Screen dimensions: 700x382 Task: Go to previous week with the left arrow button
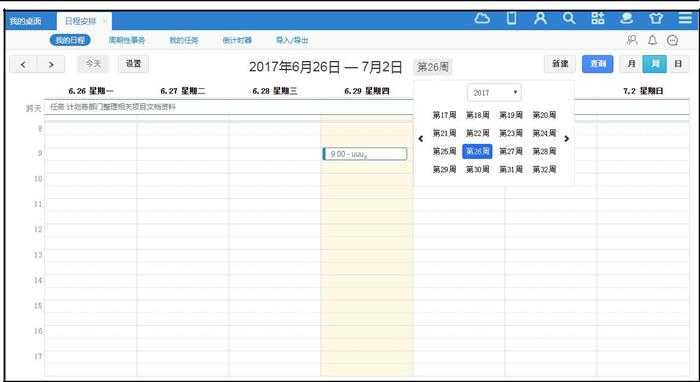point(23,64)
